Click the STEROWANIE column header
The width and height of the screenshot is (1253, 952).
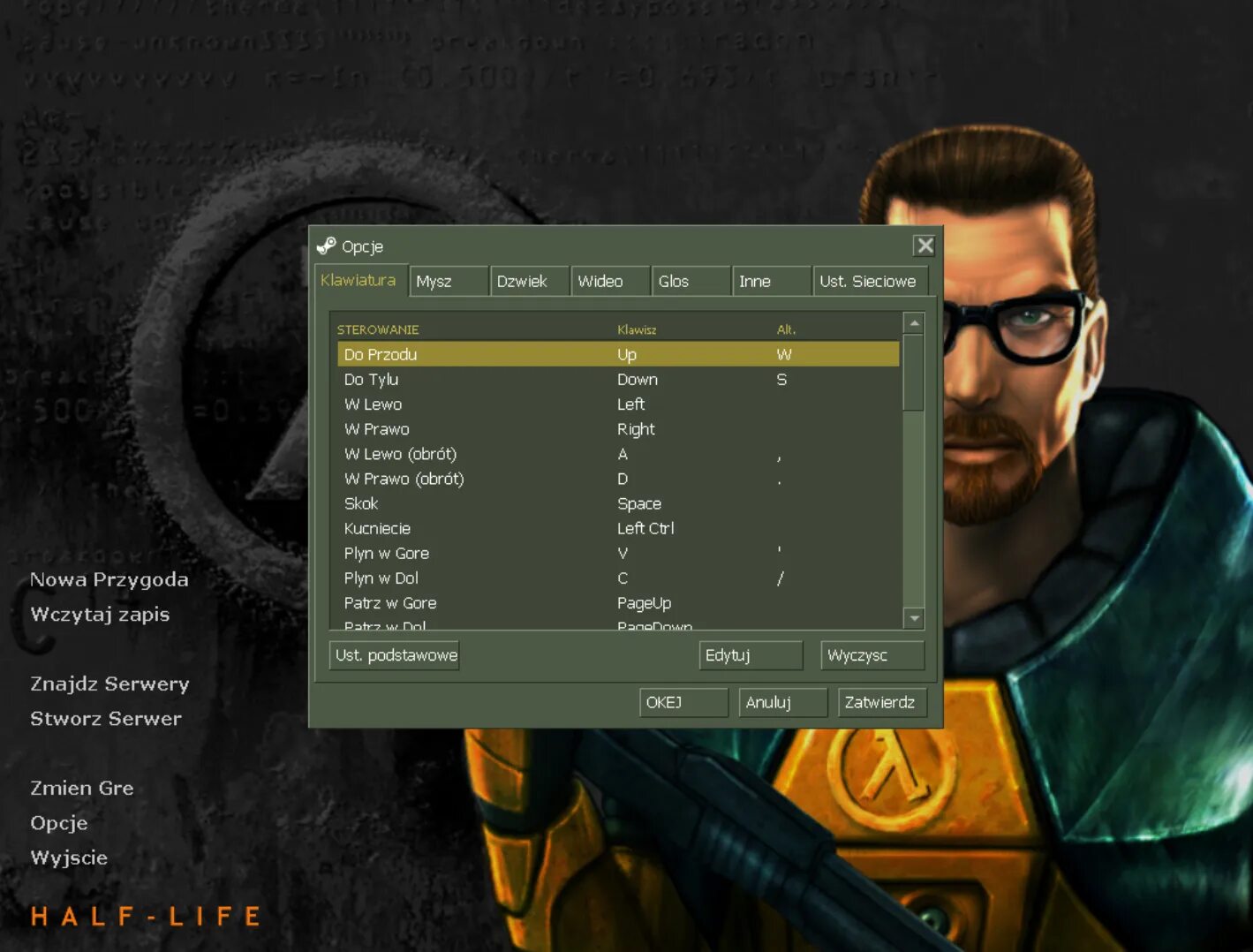coord(378,329)
